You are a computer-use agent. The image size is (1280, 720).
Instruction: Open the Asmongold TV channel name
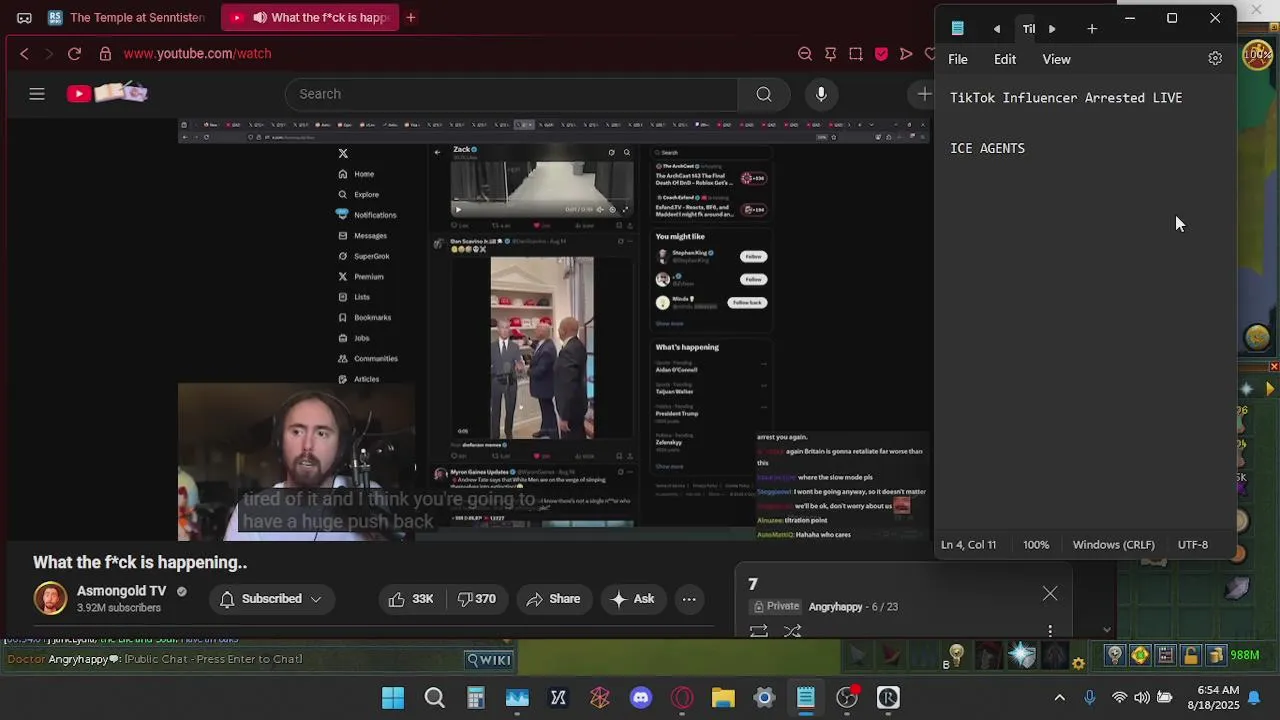click(122, 591)
